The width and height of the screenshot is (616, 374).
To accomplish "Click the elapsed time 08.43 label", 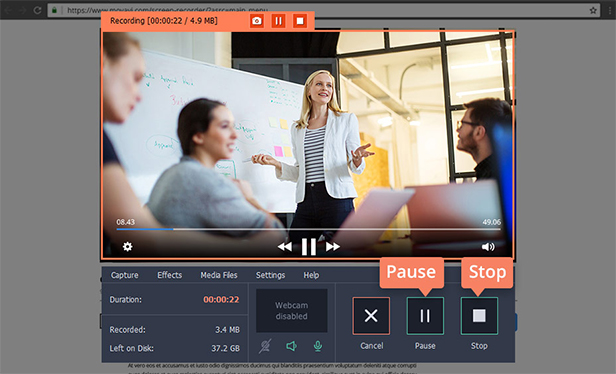I will coord(125,222).
